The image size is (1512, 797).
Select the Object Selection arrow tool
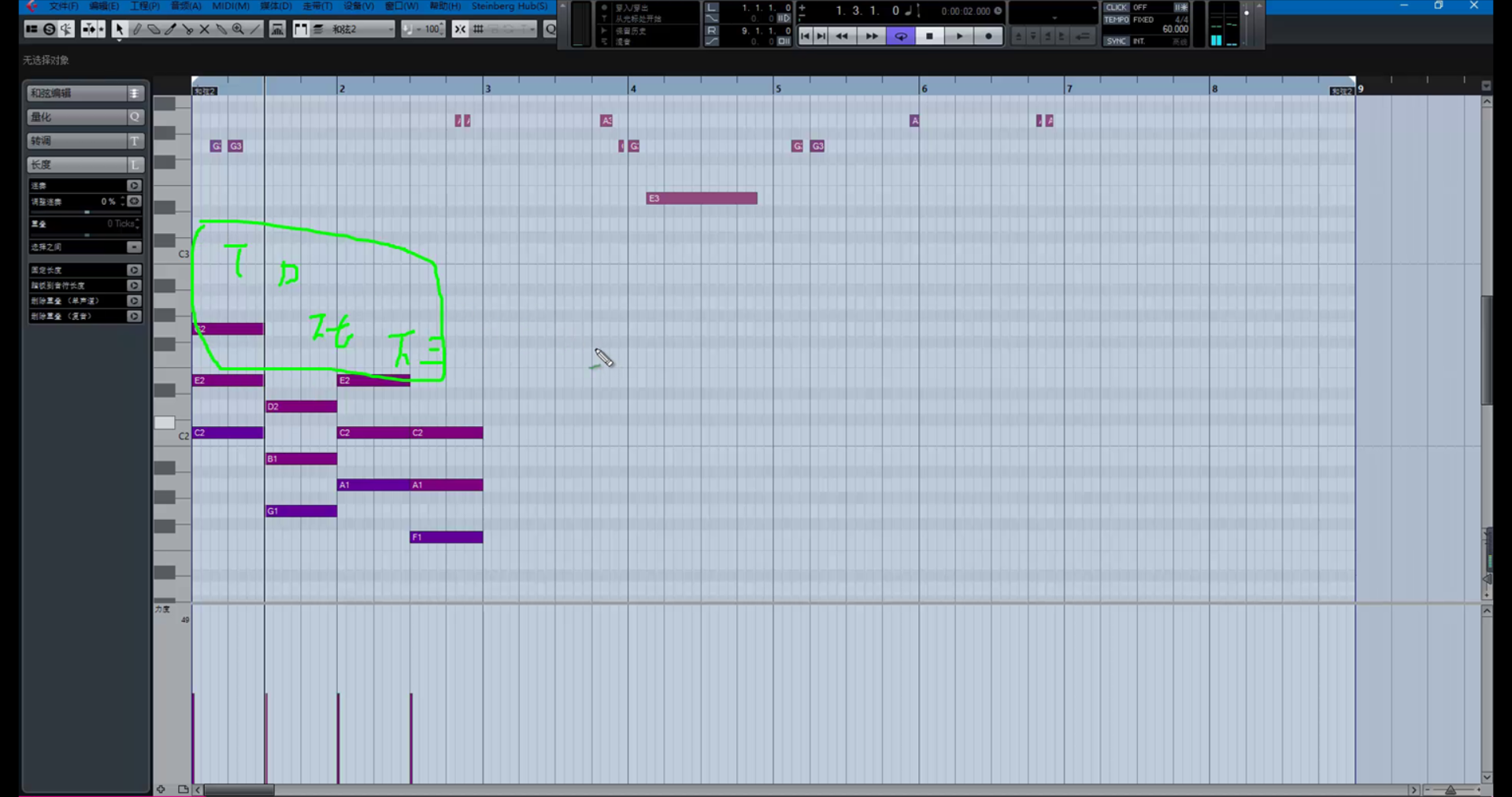119,29
